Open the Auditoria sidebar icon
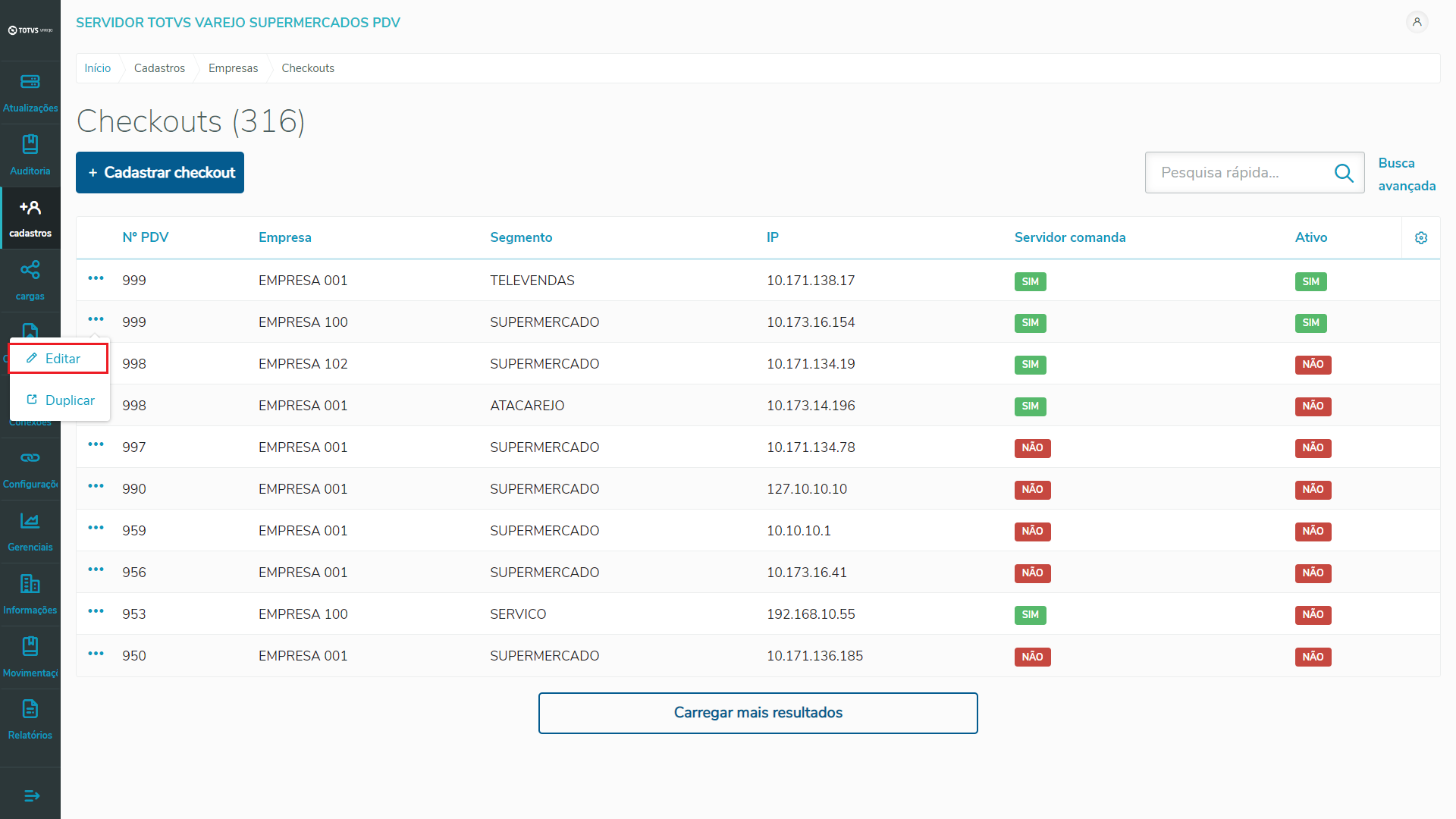Viewport: 1456px width, 819px height. [x=30, y=145]
